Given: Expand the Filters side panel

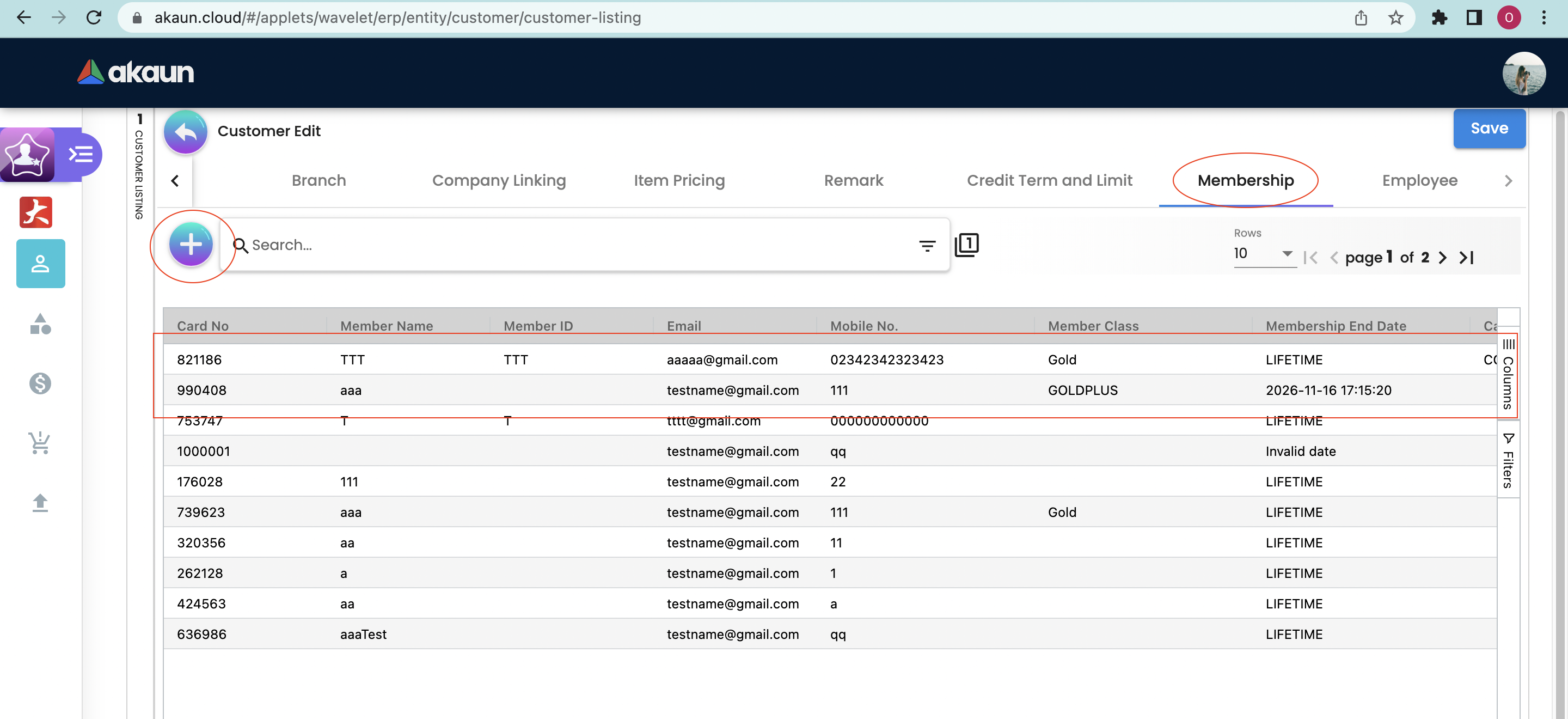Looking at the screenshot, I should tap(1507, 461).
